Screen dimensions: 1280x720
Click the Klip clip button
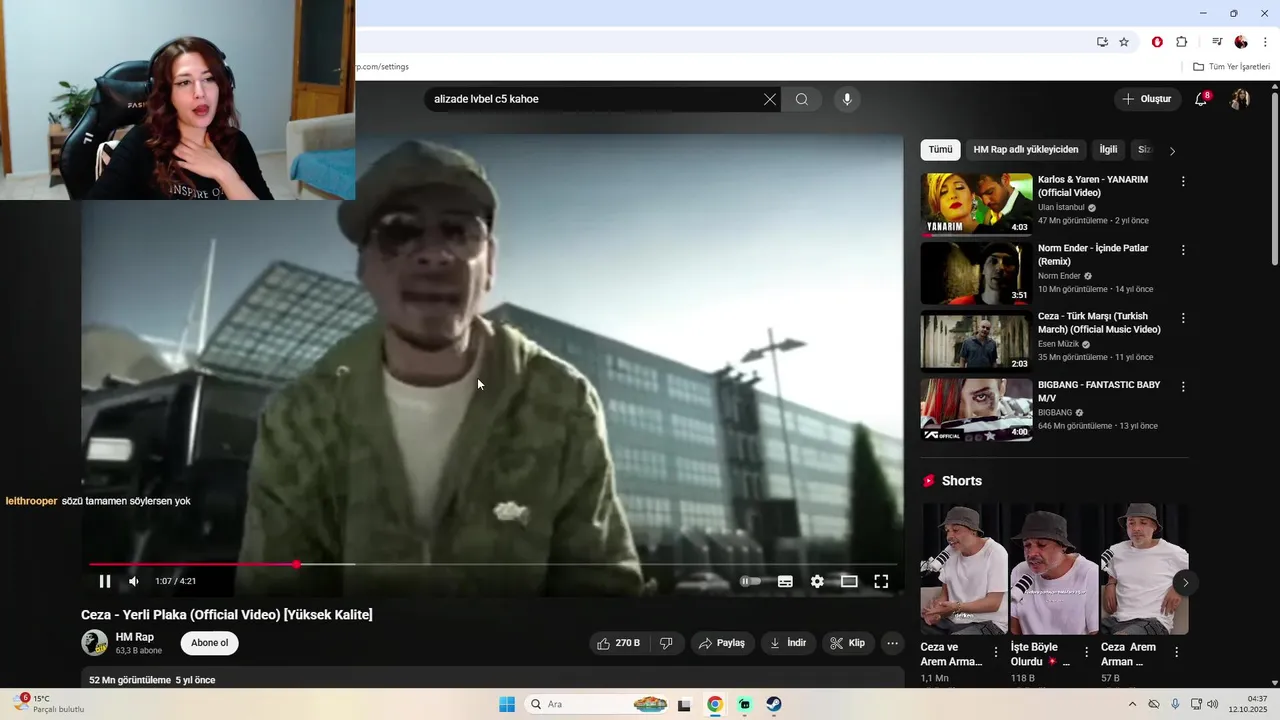848,643
